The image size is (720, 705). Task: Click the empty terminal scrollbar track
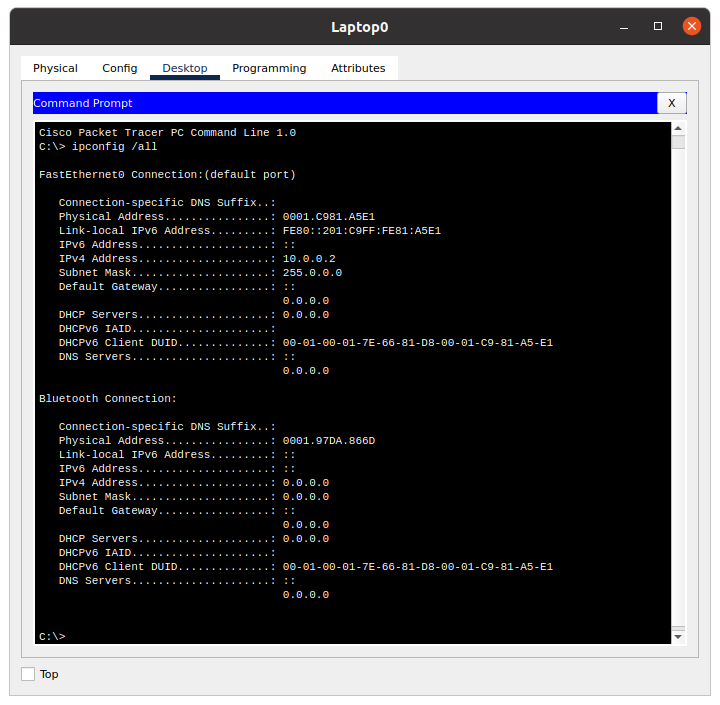[x=678, y=400]
